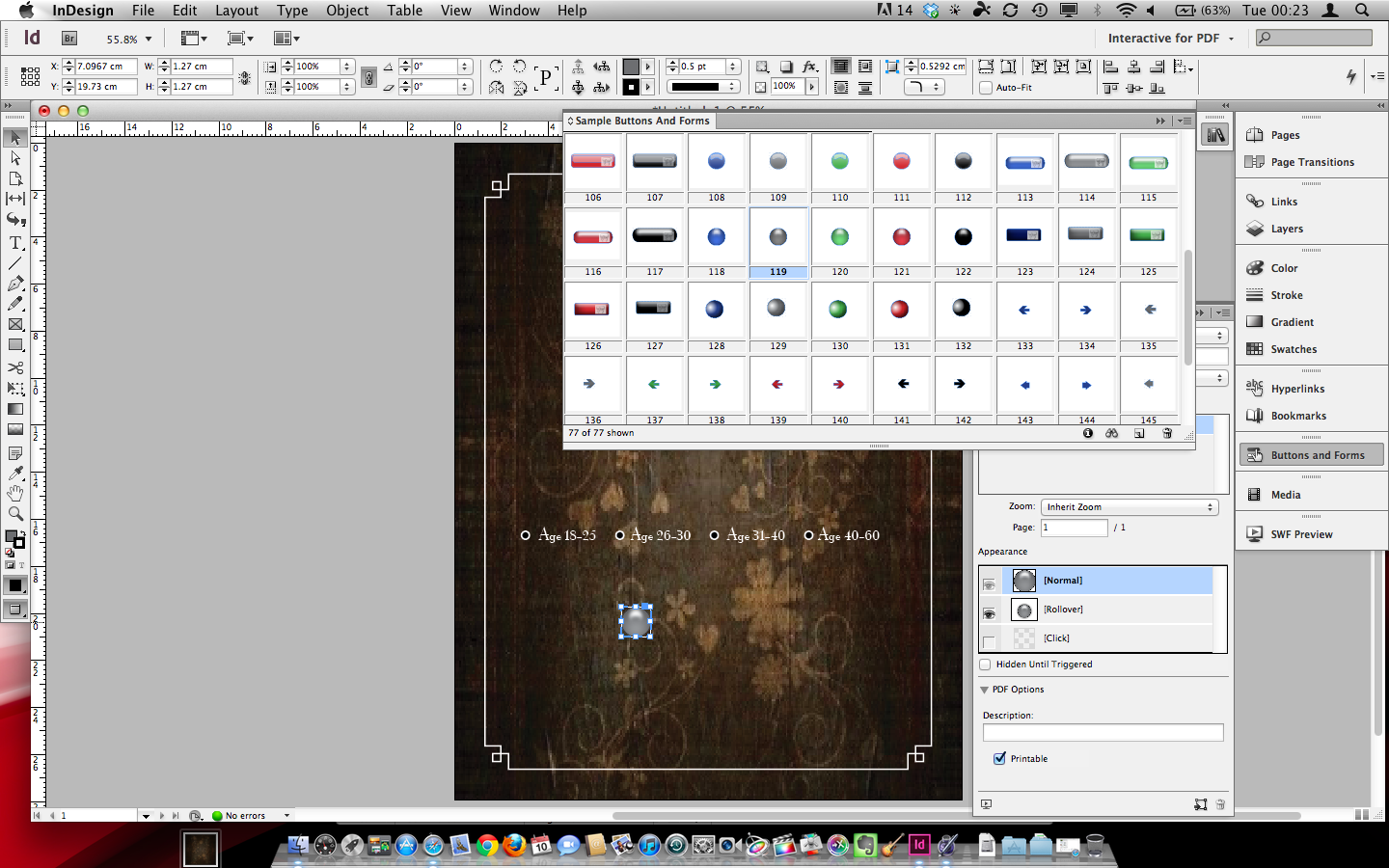
Task: Open the Object menu
Action: tap(347, 11)
